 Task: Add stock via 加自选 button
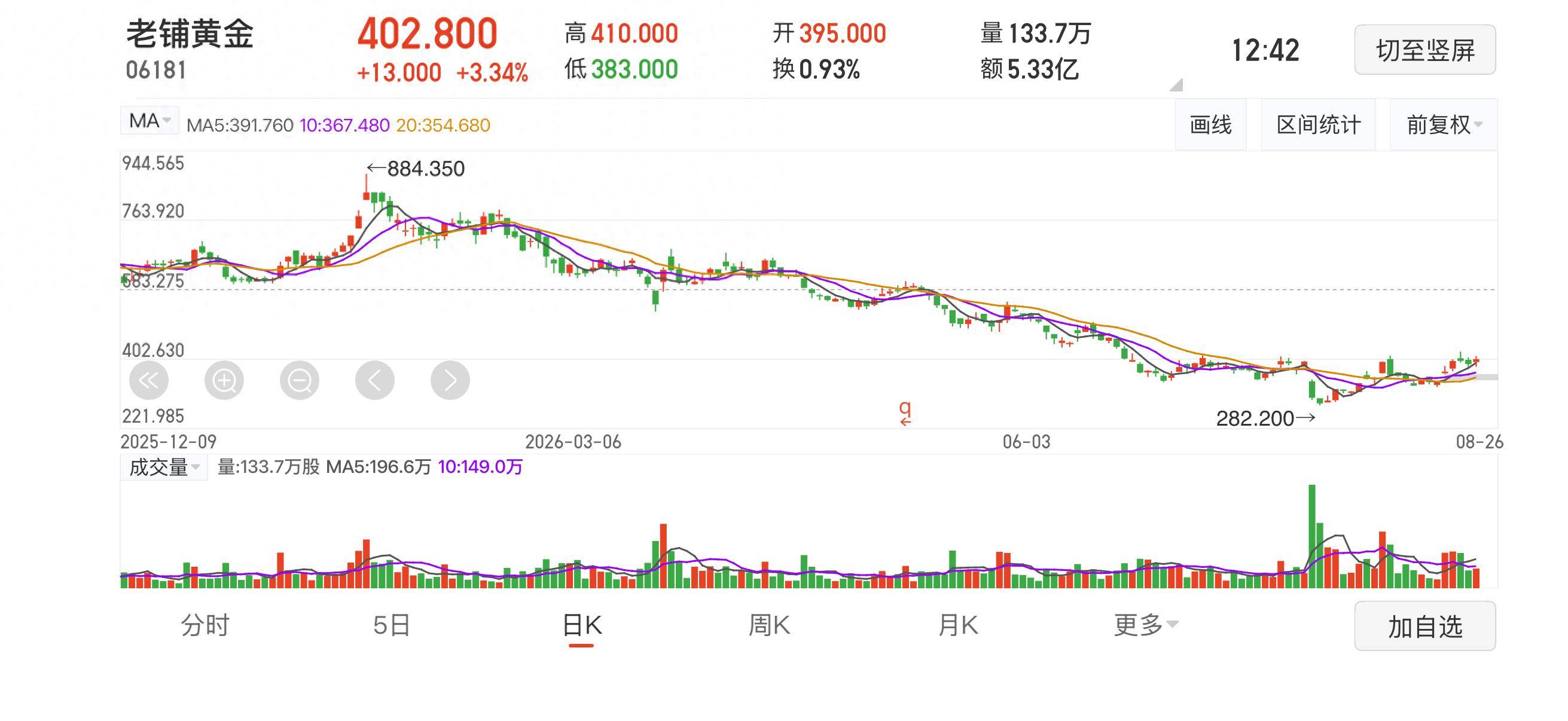1425,626
